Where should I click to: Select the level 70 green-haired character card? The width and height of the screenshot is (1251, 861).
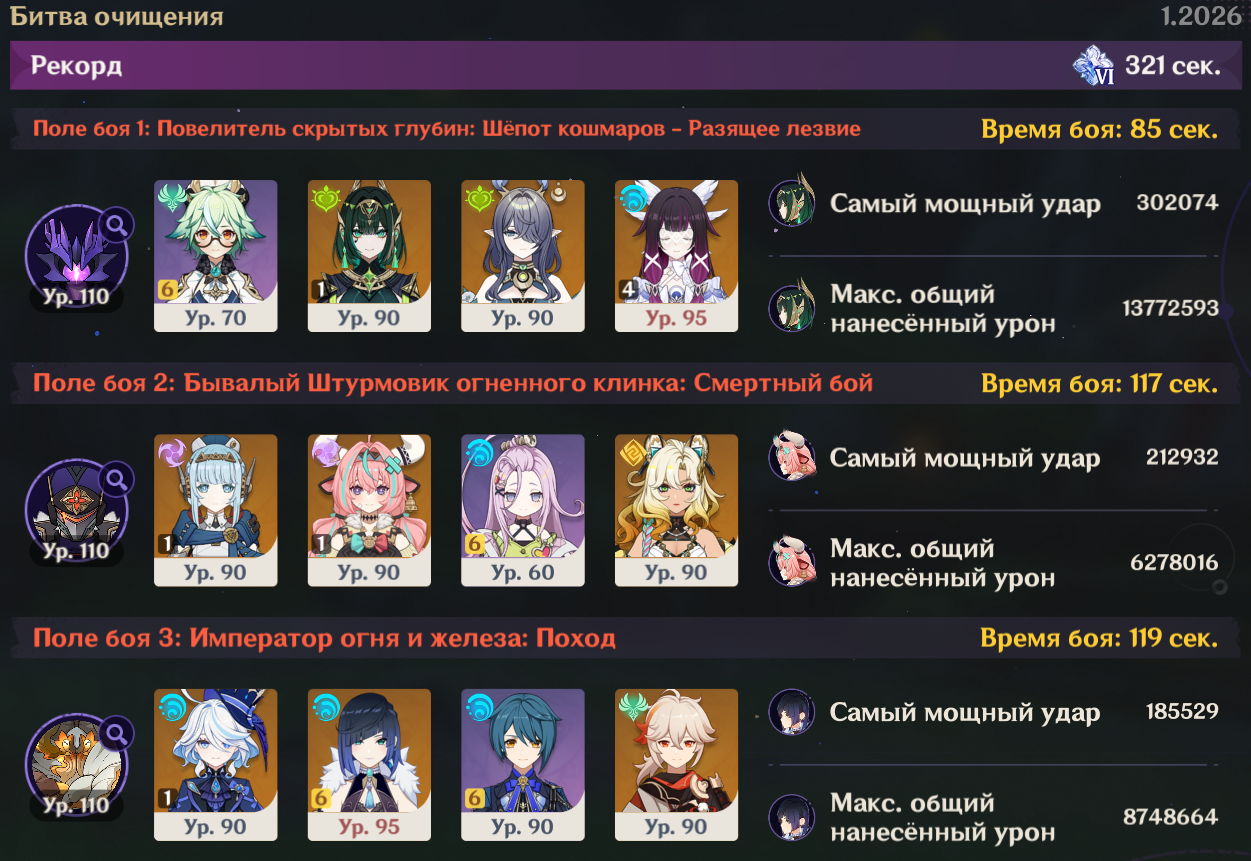click(215, 255)
